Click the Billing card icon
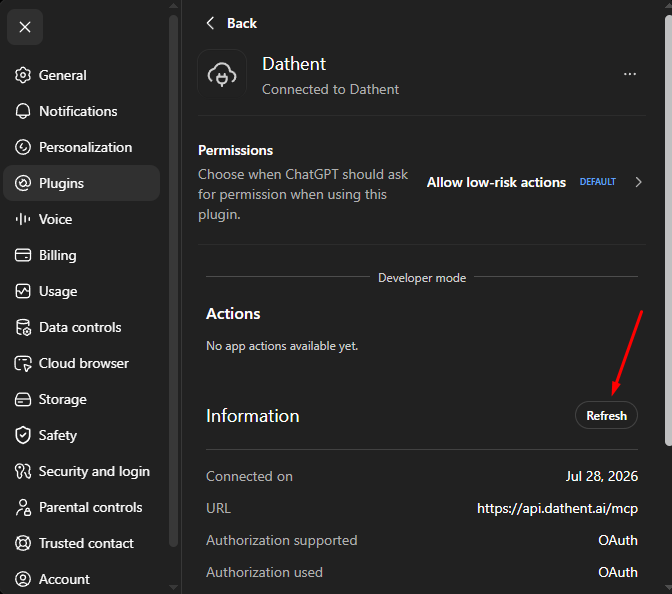 coord(23,255)
